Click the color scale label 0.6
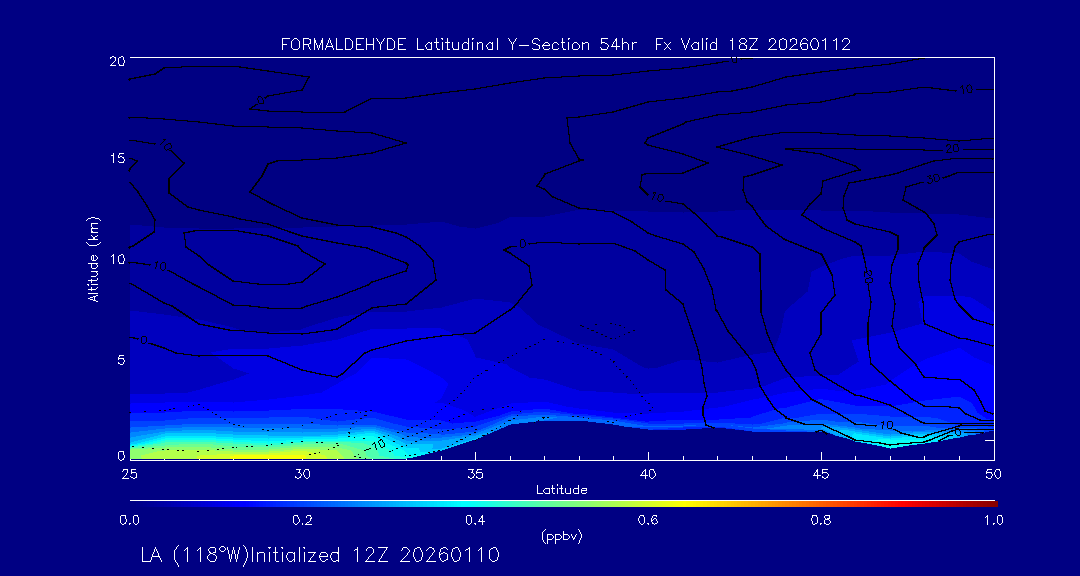The image size is (1080, 576). (648, 521)
